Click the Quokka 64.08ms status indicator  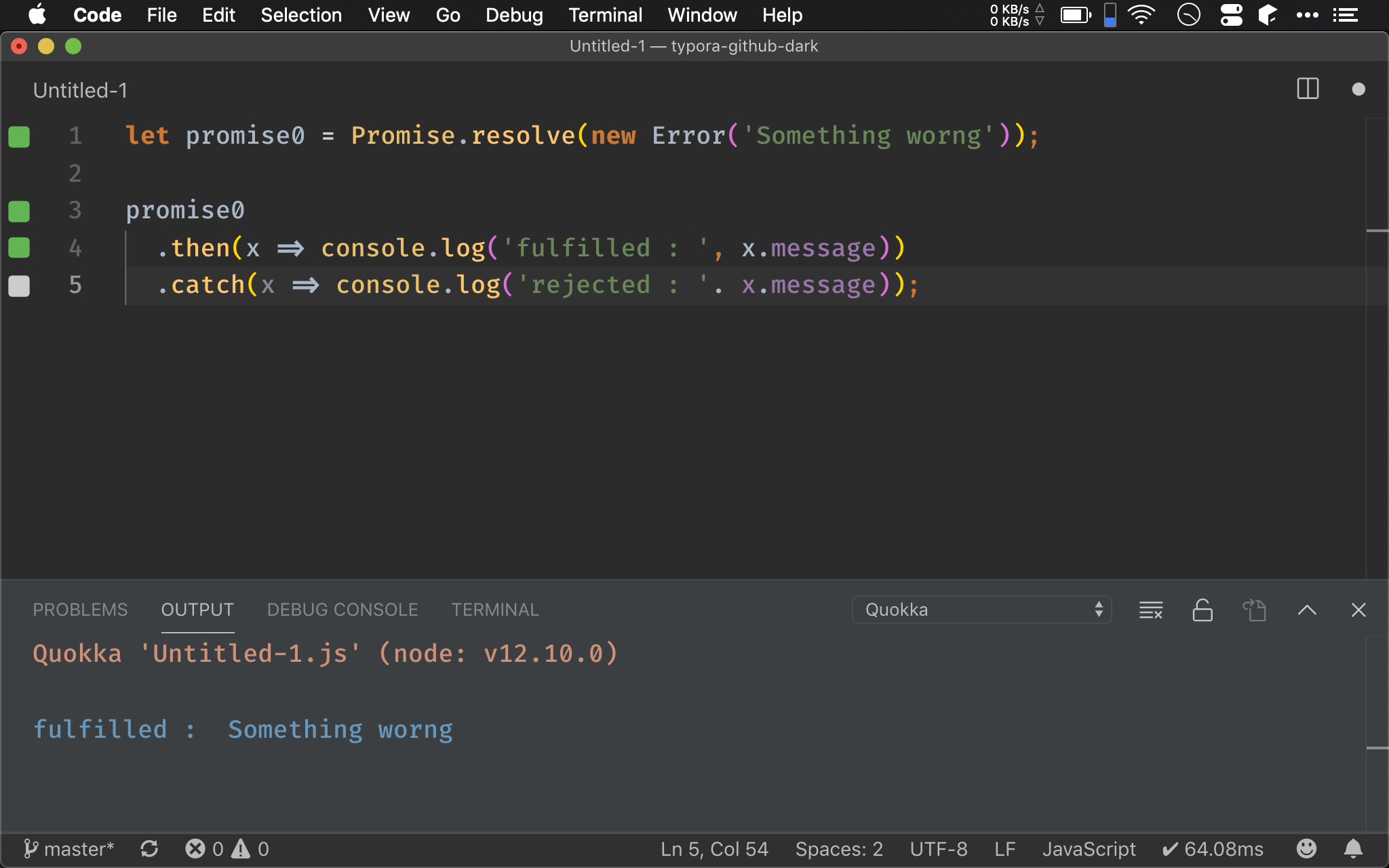click(x=1213, y=849)
